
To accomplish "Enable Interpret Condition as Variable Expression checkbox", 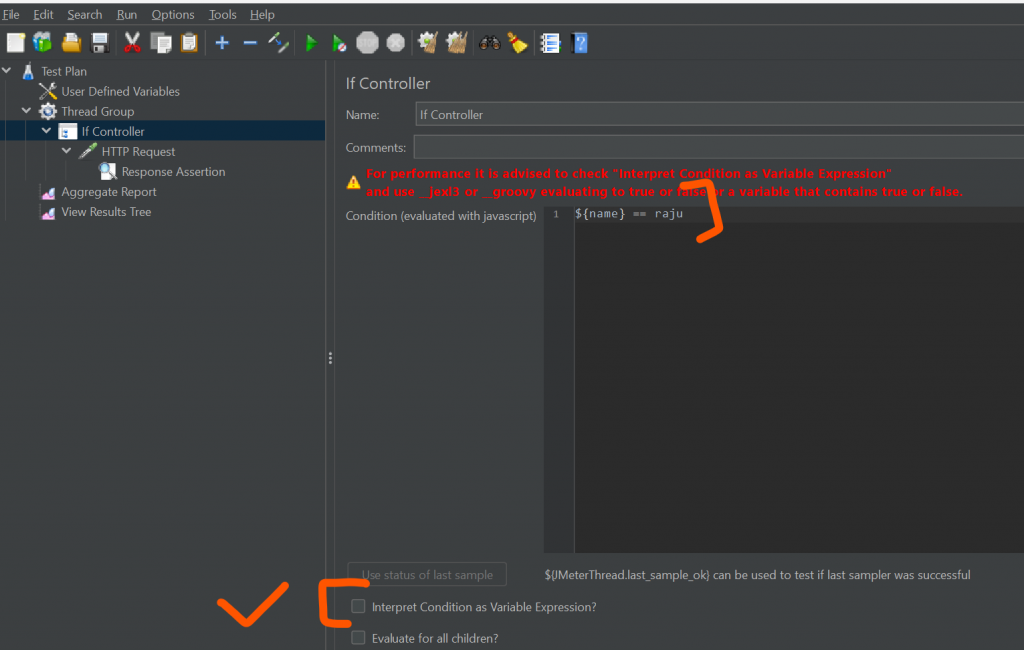I will click(358, 607).
